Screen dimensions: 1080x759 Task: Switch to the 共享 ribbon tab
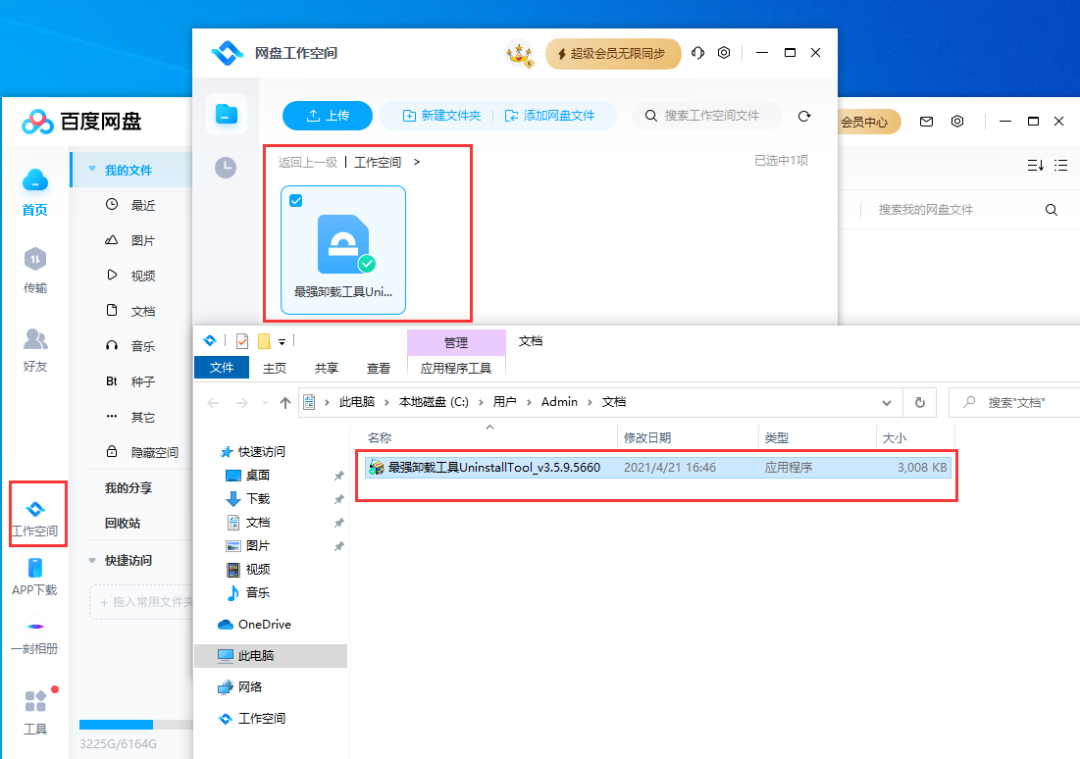coord(326,368)
